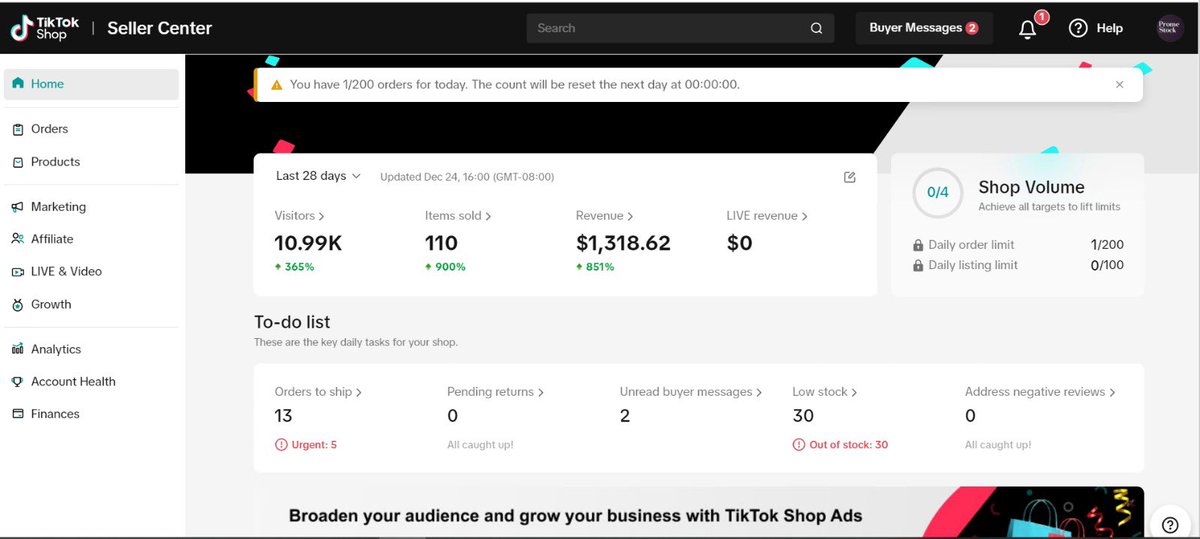Click the visitors value 10.99K
The height and width of the screenshot is (539, 1200).
point(308,243)
